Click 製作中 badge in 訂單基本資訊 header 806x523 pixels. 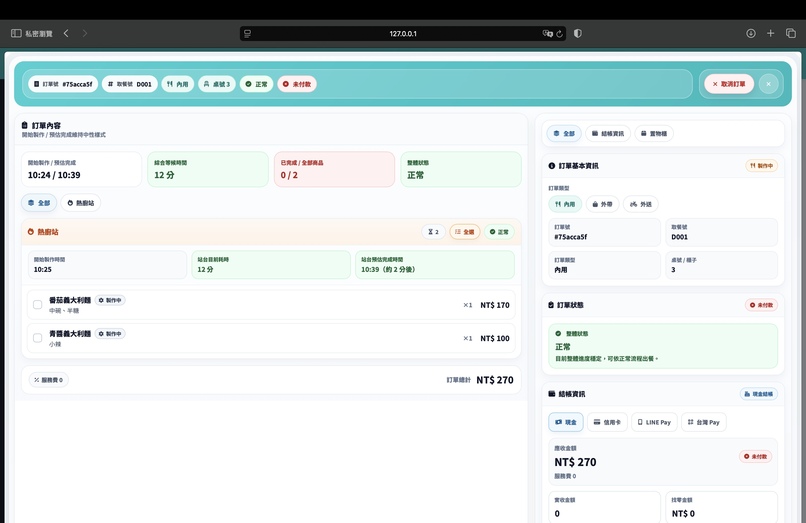point(761,166)
